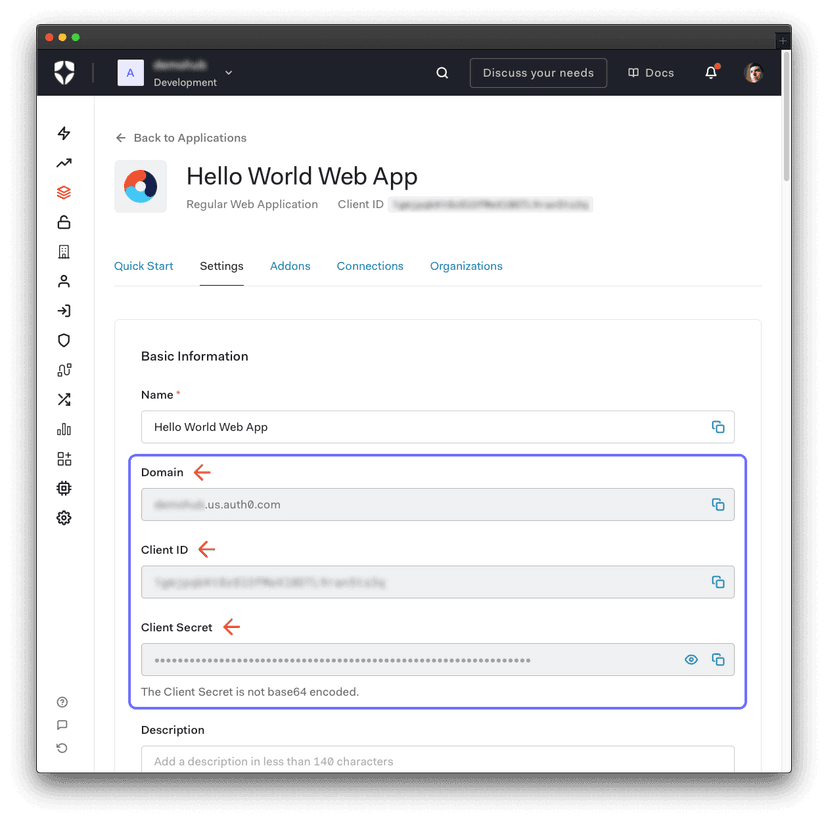Open the search magnifier in the top bar
828x821 pixels.
442,72
